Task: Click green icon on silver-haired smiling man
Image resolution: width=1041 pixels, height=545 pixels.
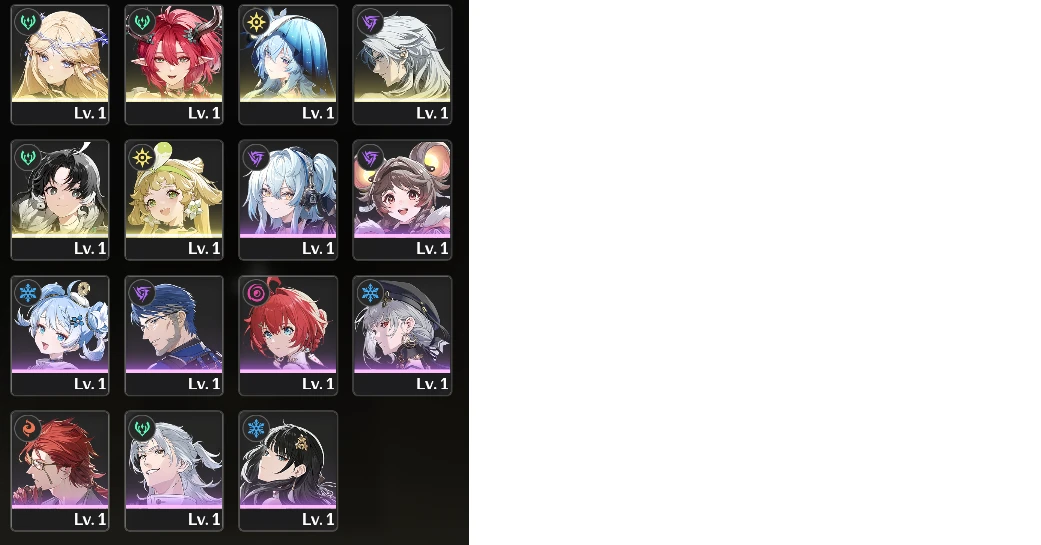Action: (x=142, y=428)
